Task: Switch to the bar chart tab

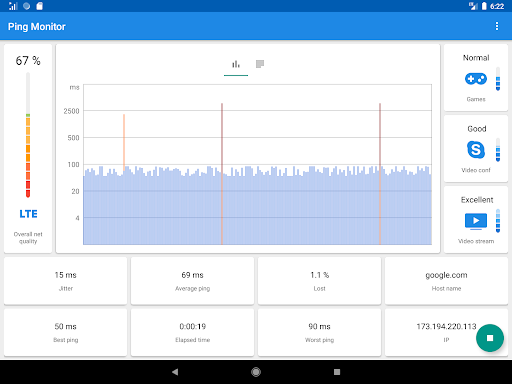Action: (236, 64)
